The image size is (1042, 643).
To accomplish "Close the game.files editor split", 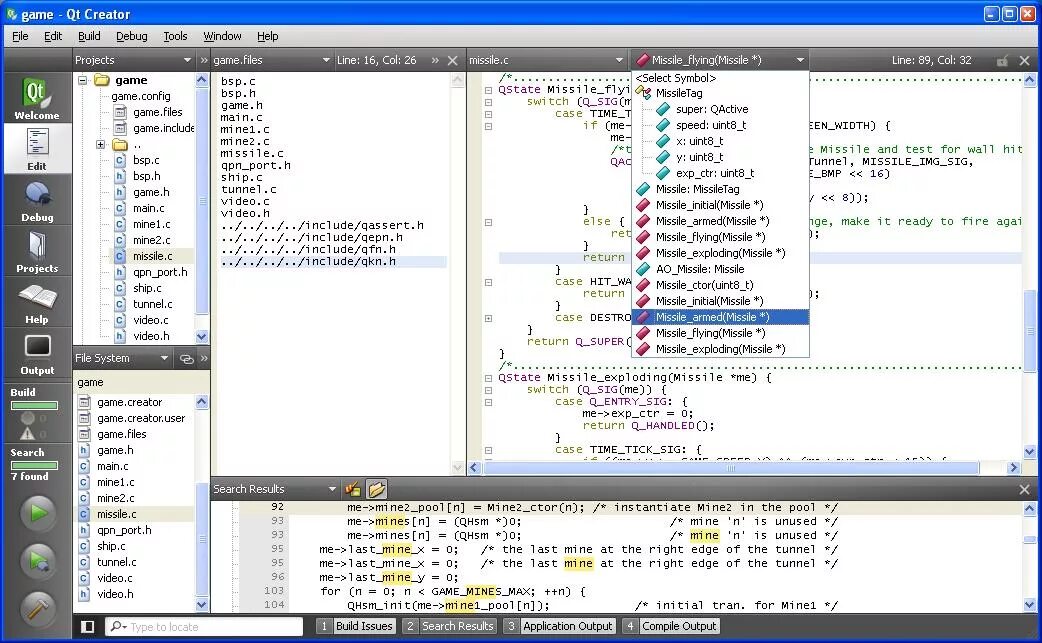I will pyautogui.click(x=453, y=60).
